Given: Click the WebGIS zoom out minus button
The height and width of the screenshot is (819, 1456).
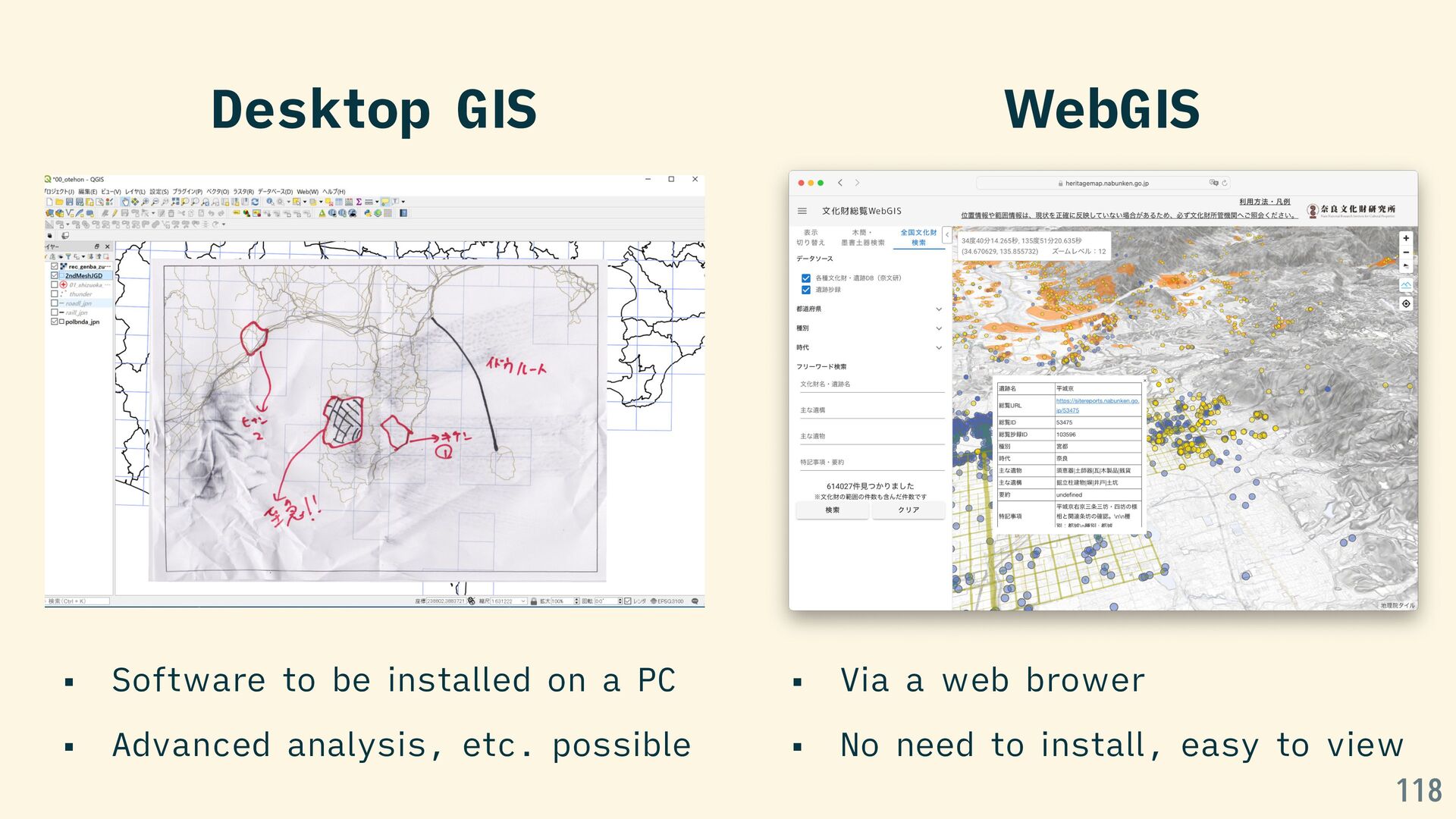Looking at the screenshot, I should [1406, 252].
